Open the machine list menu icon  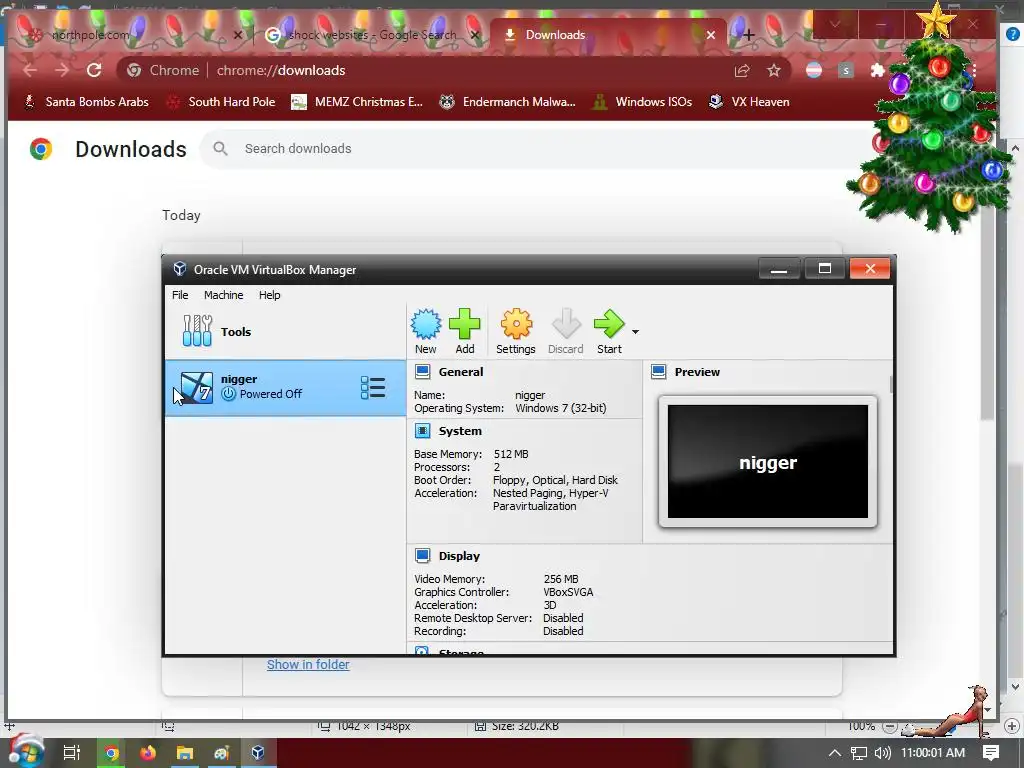pyautogui.click(x=373, y=388)
